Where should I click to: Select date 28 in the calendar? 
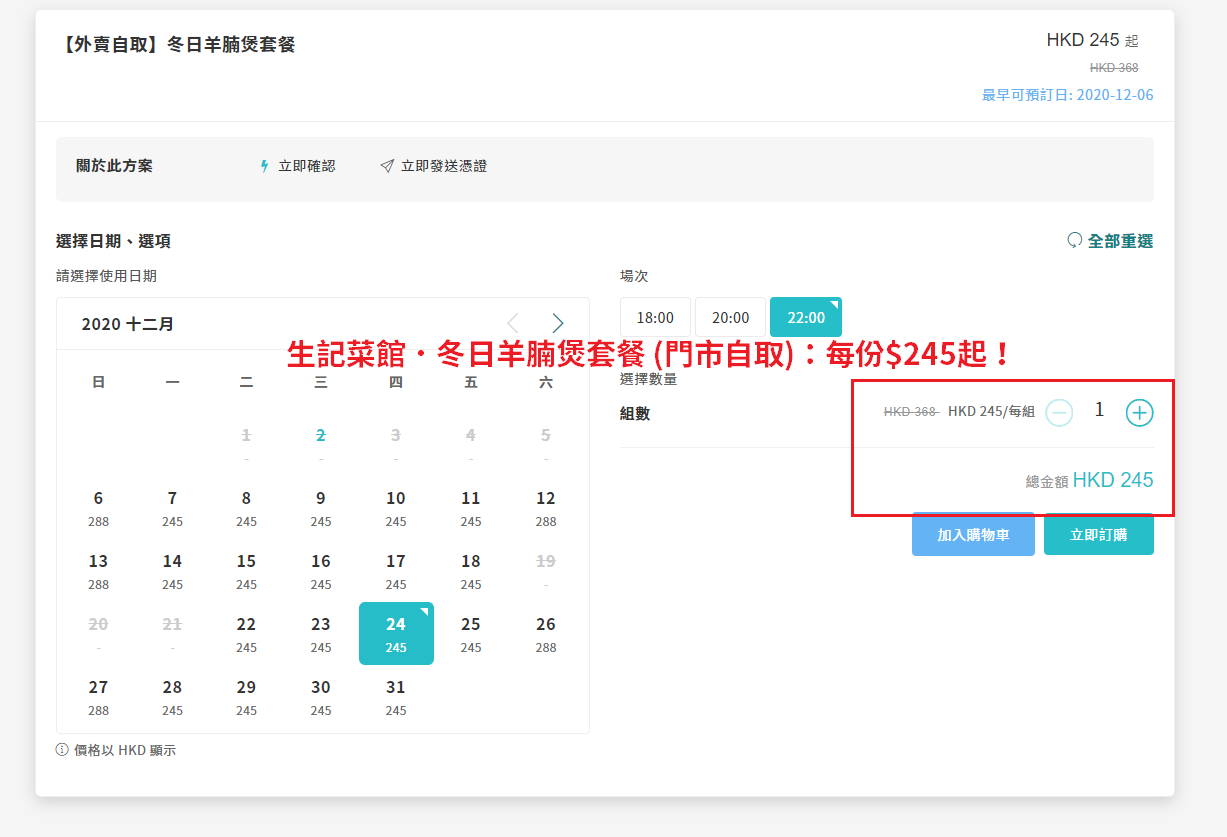(x=172, y=696)
